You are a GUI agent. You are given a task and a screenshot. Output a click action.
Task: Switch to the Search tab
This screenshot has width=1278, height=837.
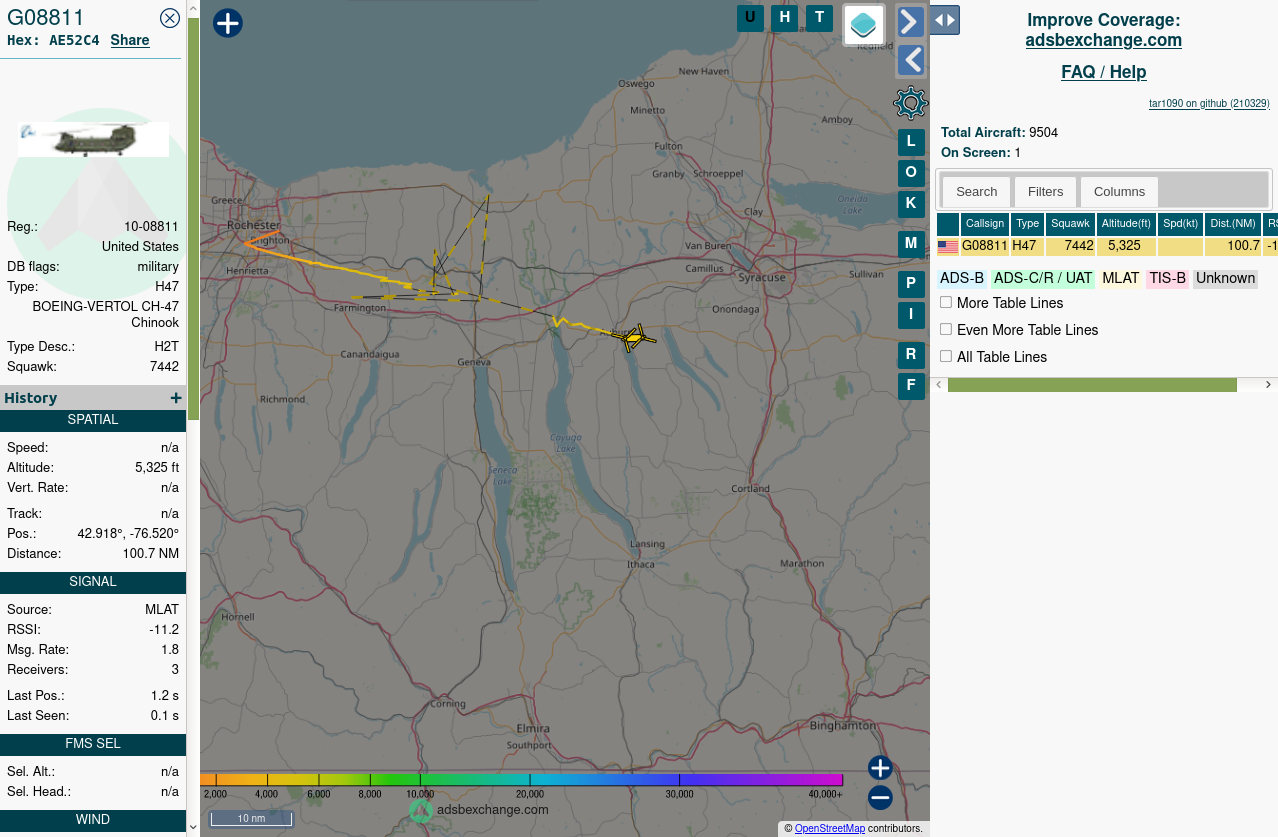(976, 192)
